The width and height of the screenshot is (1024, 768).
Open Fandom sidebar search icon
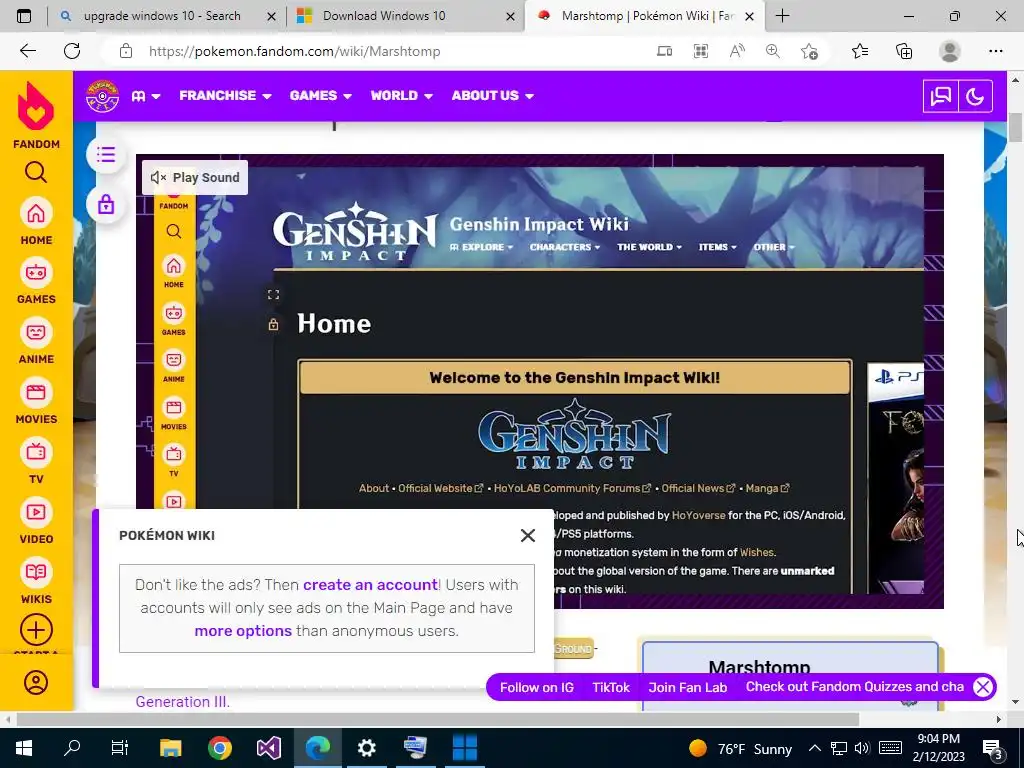pyautogui.click(x=36, y=172)
